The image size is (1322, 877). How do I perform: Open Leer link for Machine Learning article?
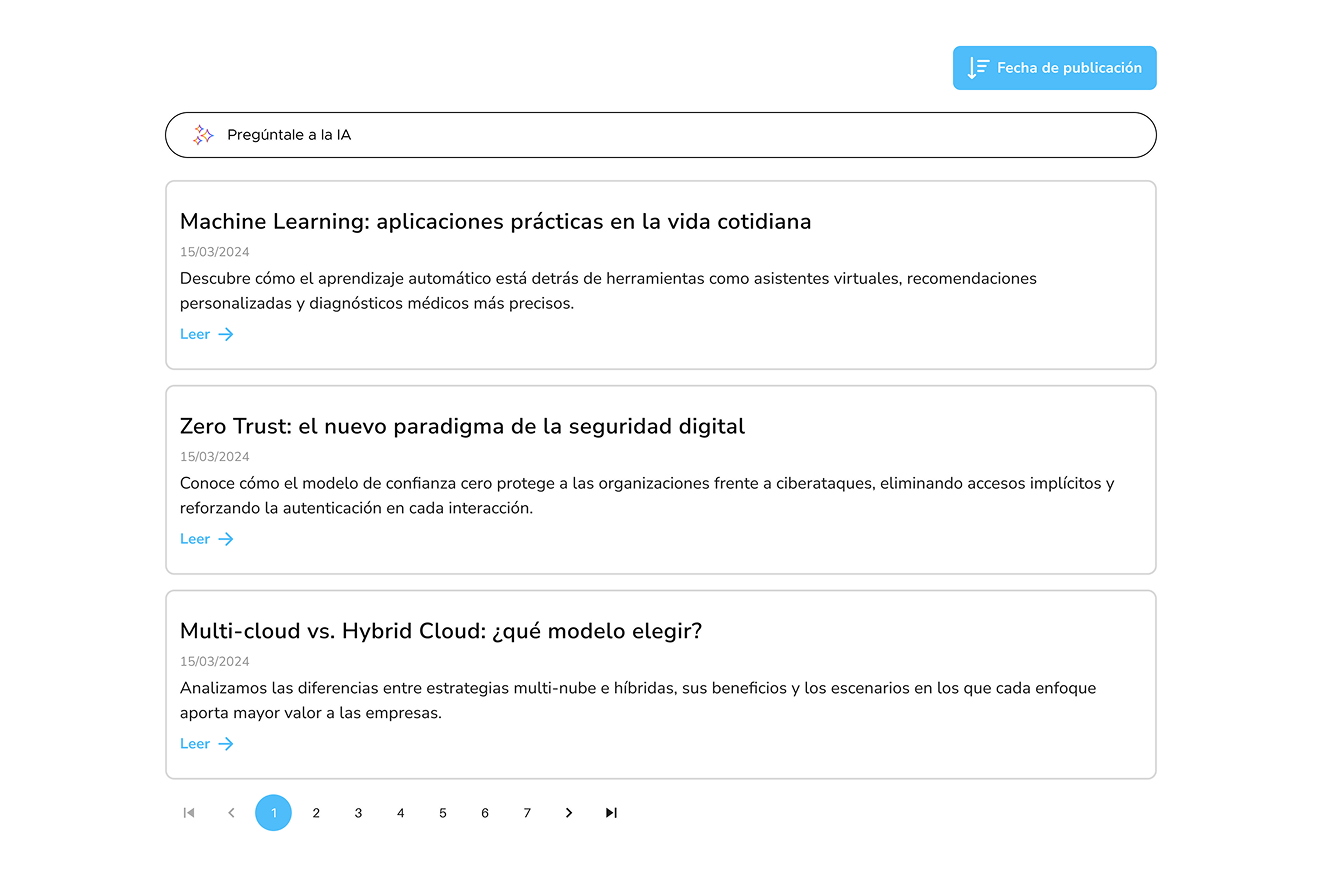[195, 334]
